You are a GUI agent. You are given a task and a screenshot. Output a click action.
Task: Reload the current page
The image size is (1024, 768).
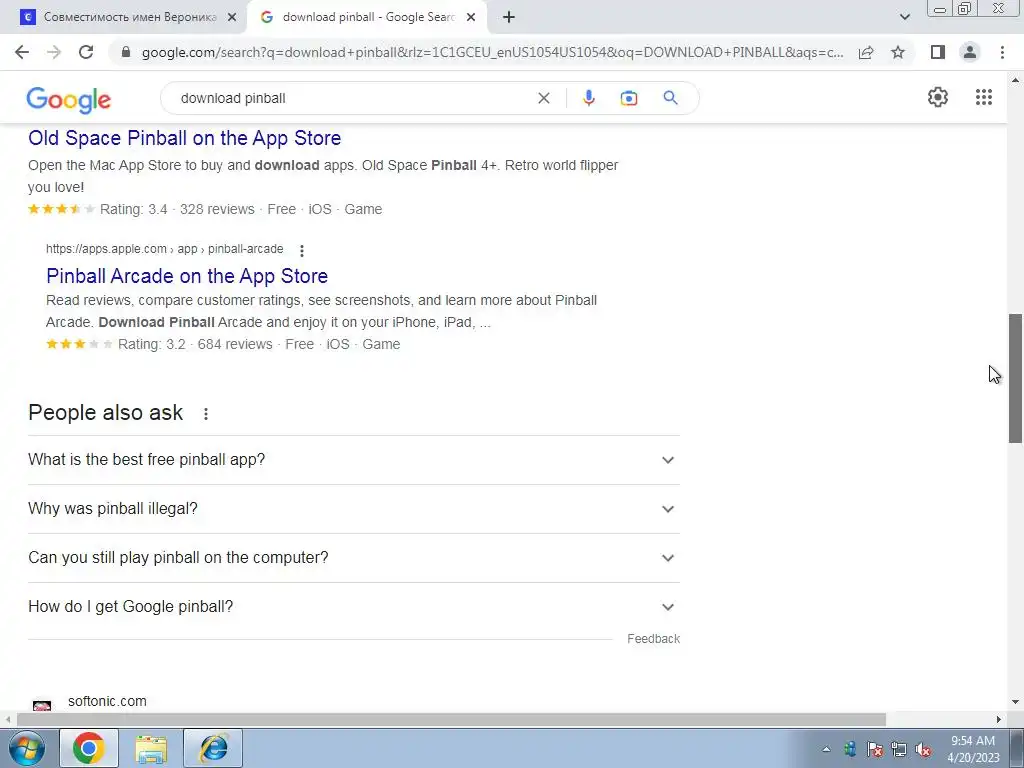[86, 52]
